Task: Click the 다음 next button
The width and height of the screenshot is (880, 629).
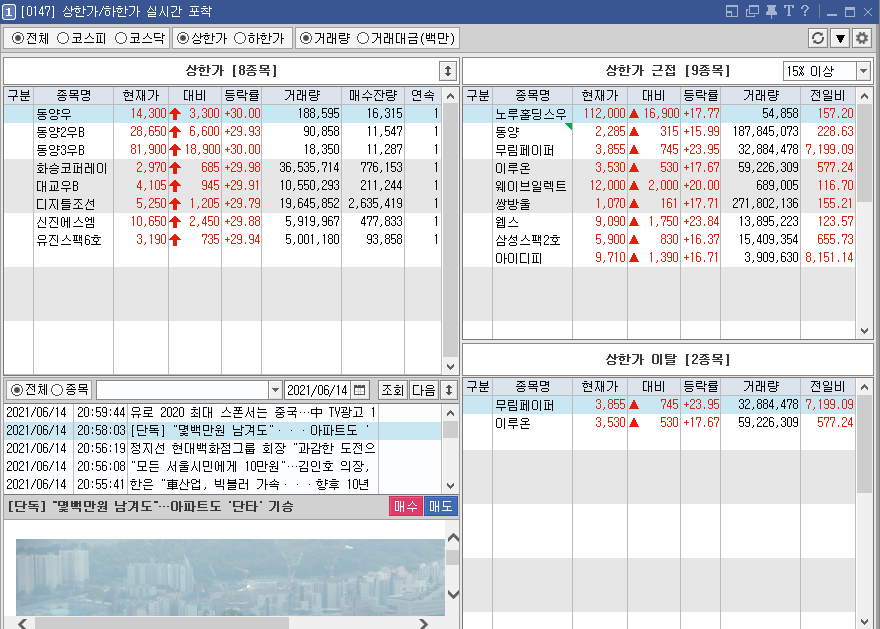Action: click(424, 389)
